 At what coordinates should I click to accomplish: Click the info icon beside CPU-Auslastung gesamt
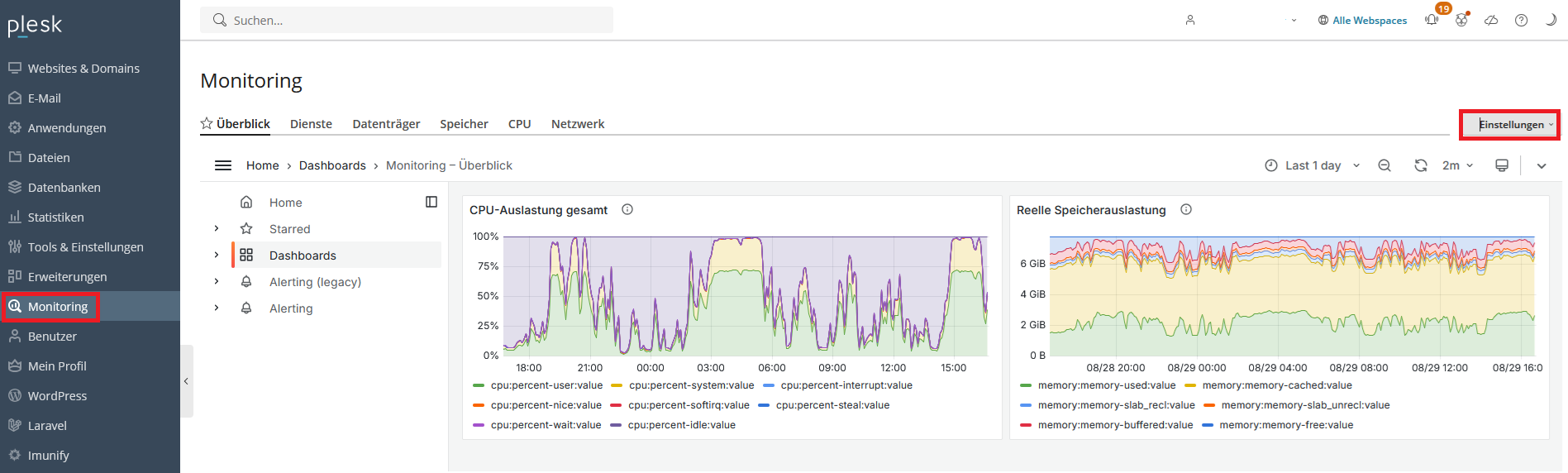[627, 210]
